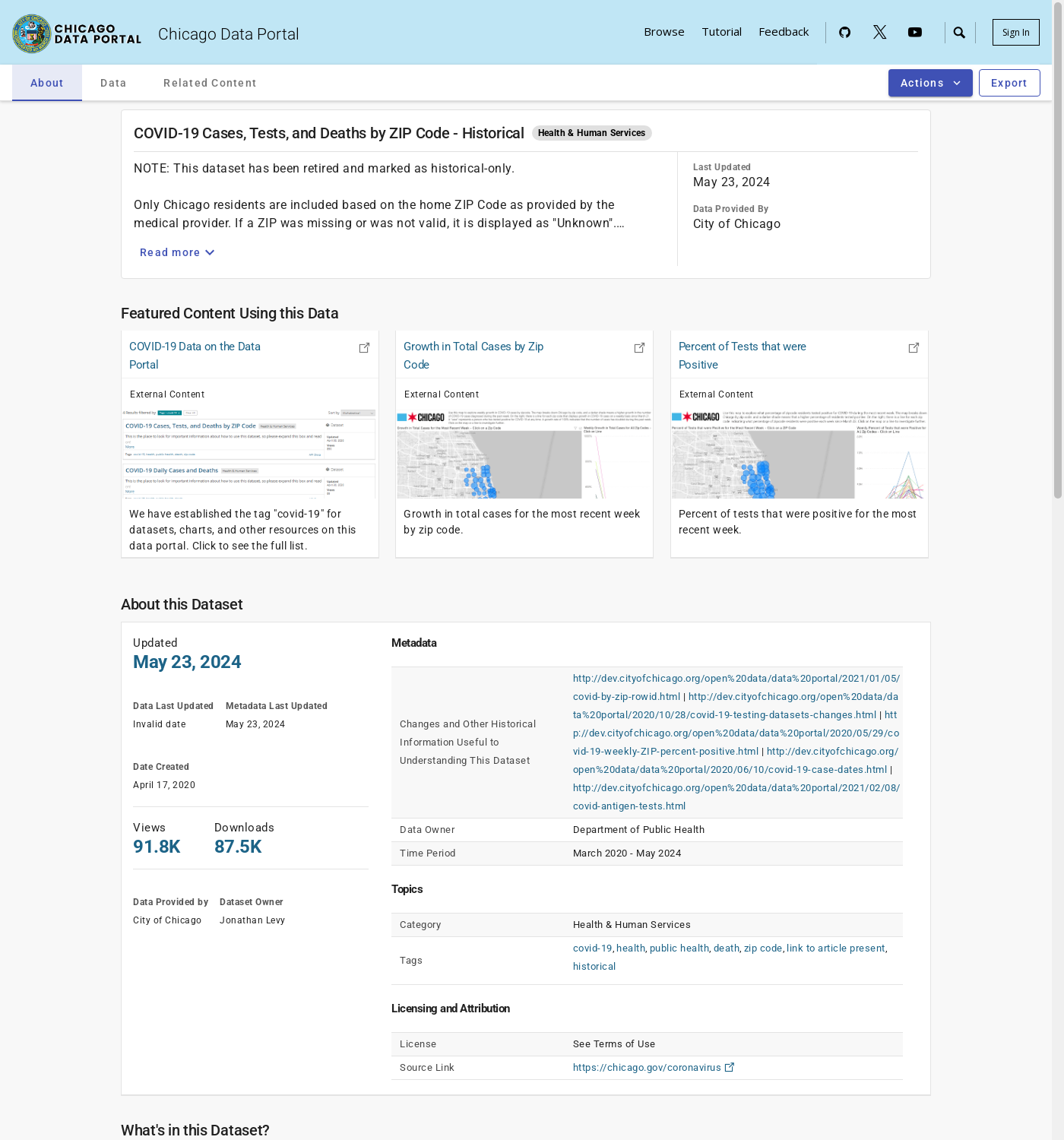Click the page vertical scrollbar
The width and height of the screenshot is (1064, 1140).
point(1058,251)
